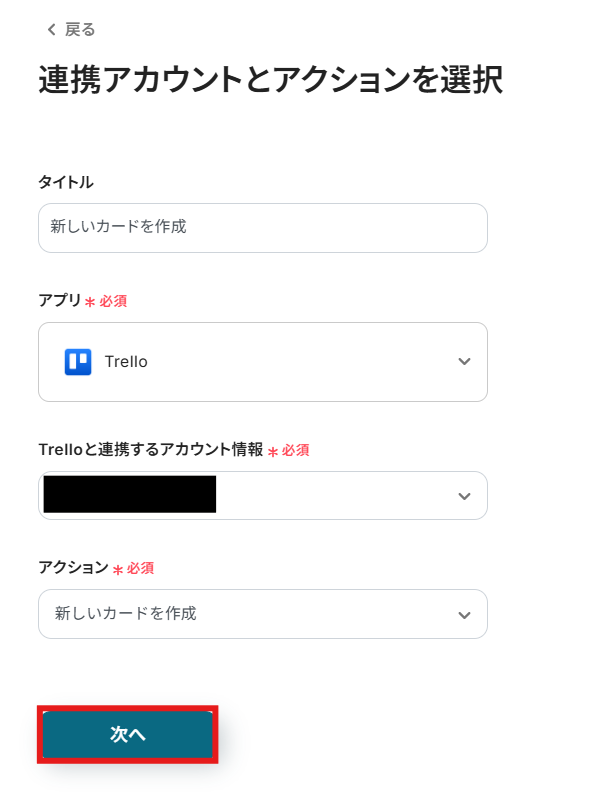Focus the タイトル text input field
Image resolution: width=600 pixels, height=793 pixels.
(262, 228)
